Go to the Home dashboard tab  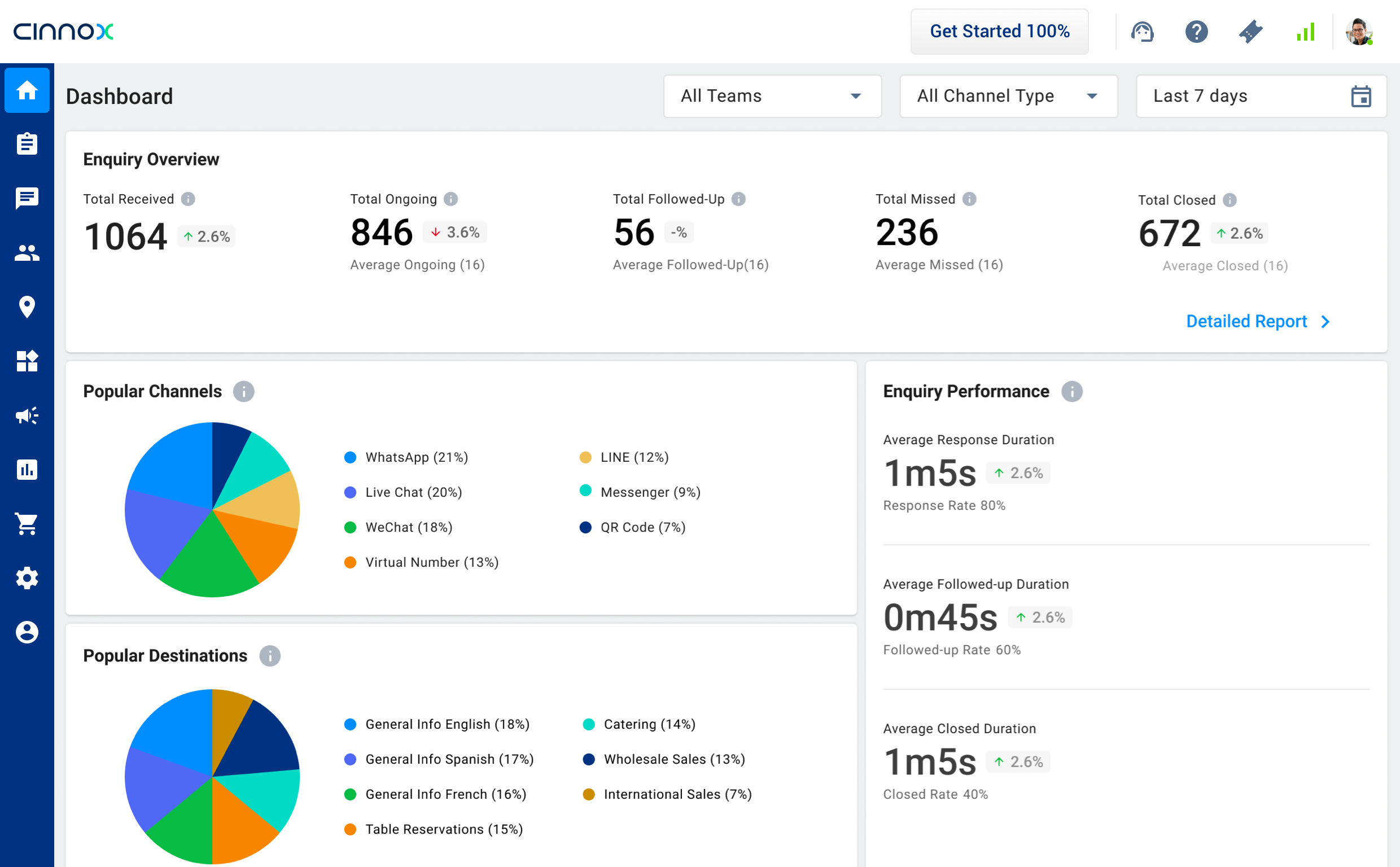[27, 90]
